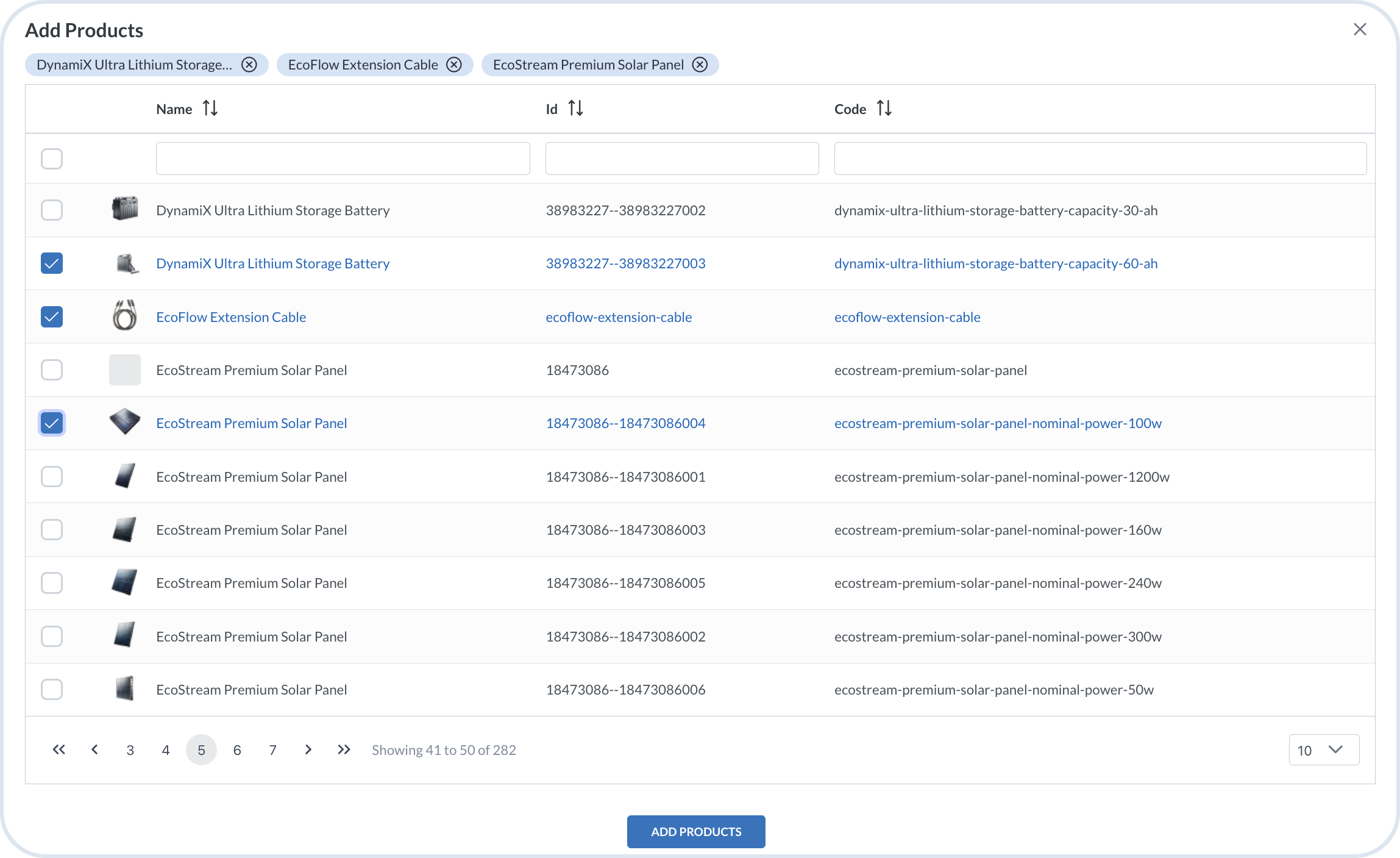This screenshot has height=858, width=1400.
Task: Go to next page of results
Action: pos(308,749)
